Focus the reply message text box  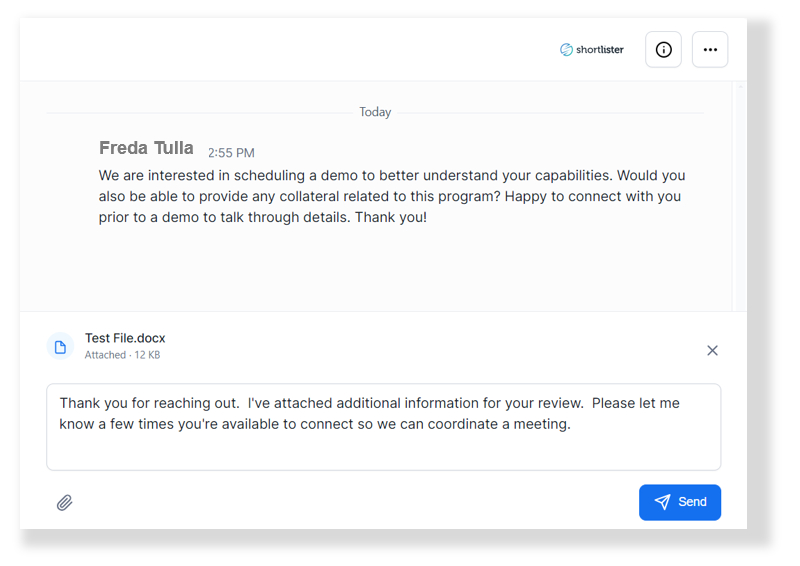pyautogui.click(x=383, y=445)
